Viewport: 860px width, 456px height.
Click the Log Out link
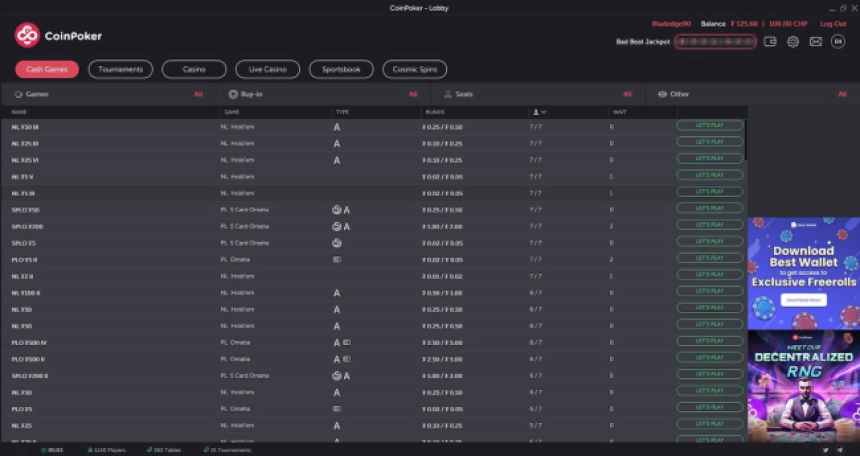pos(832,23)
